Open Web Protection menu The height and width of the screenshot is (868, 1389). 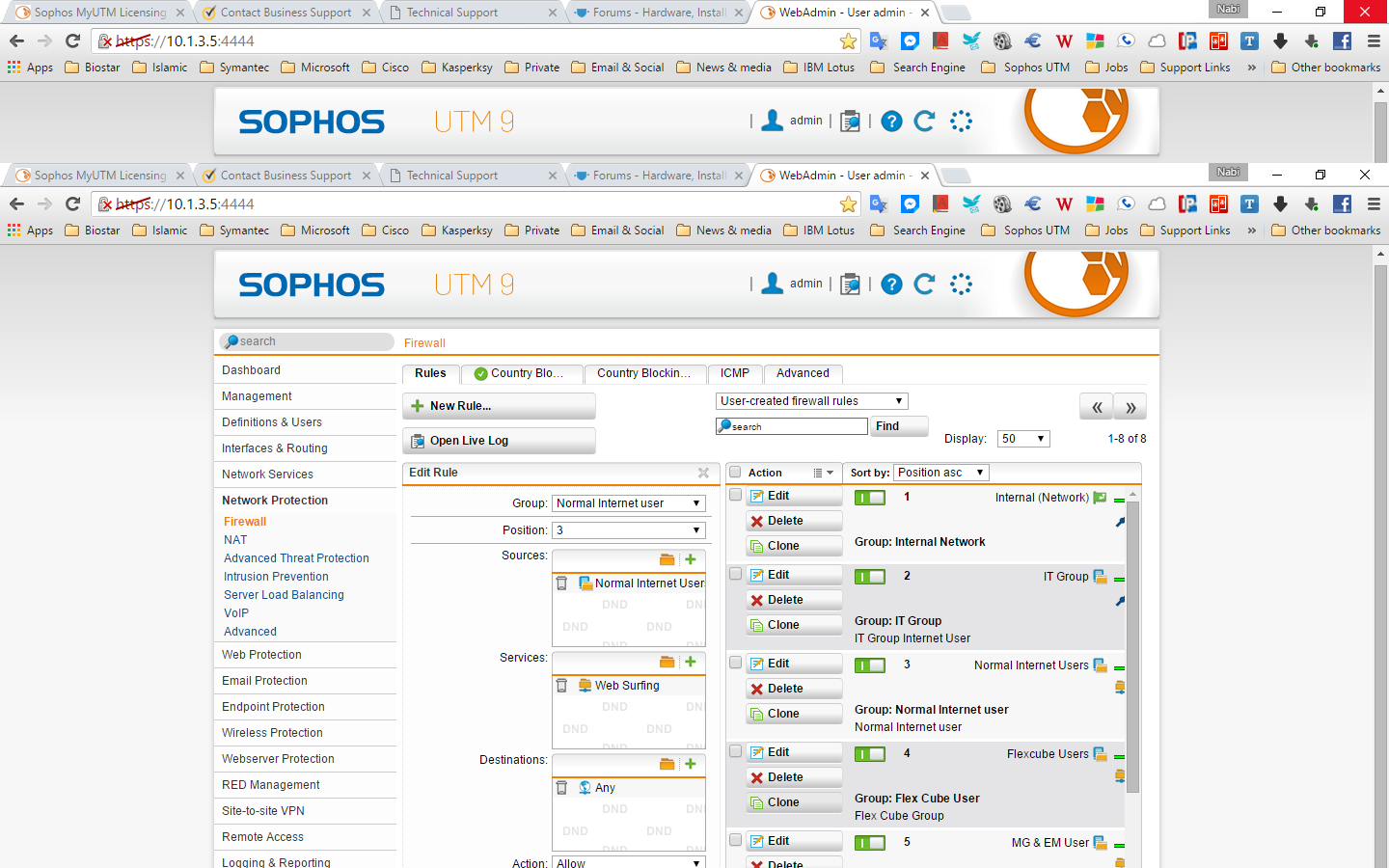click(x=305, y=655)
